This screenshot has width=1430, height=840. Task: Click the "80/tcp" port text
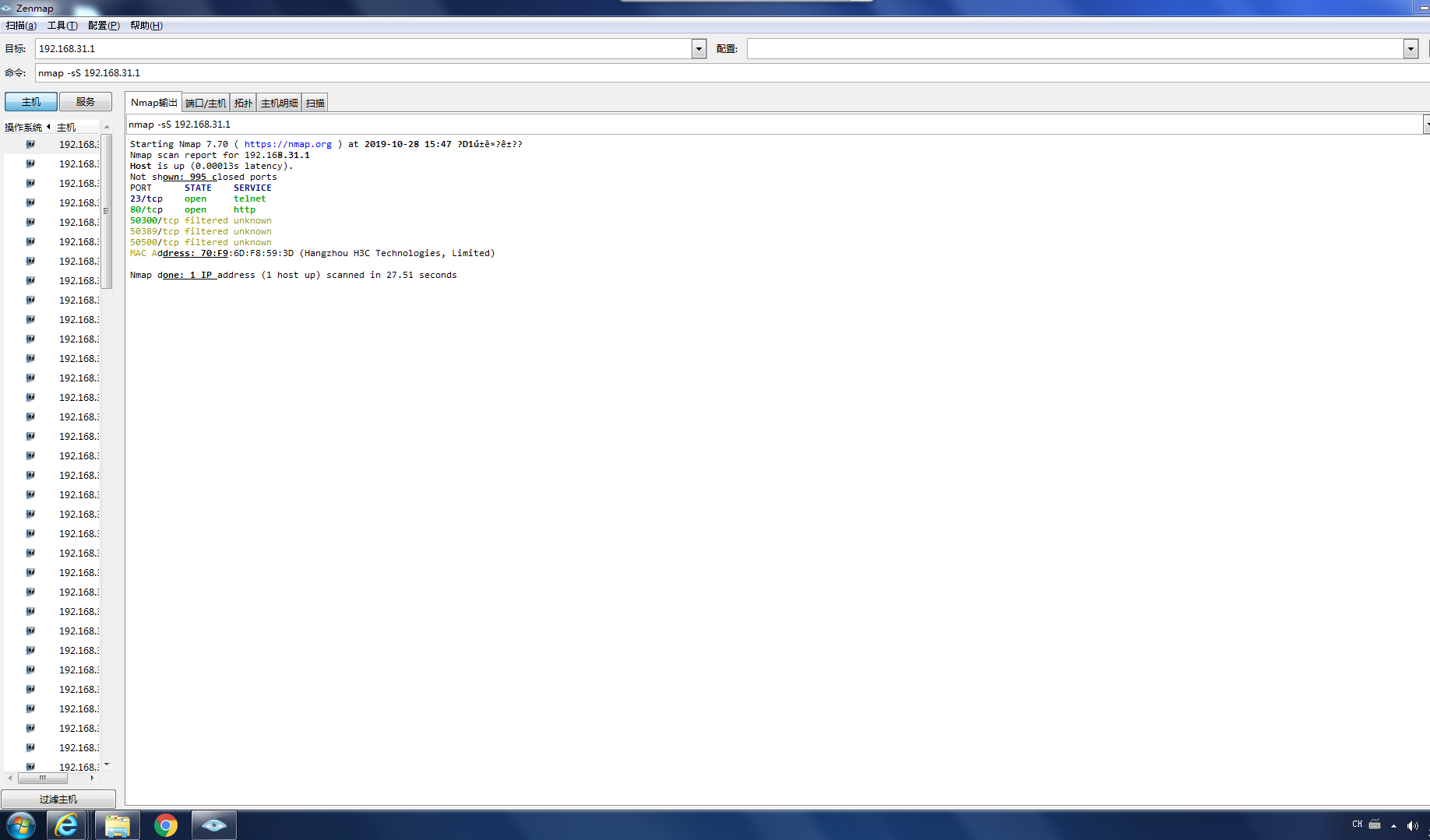pos(146,209)
